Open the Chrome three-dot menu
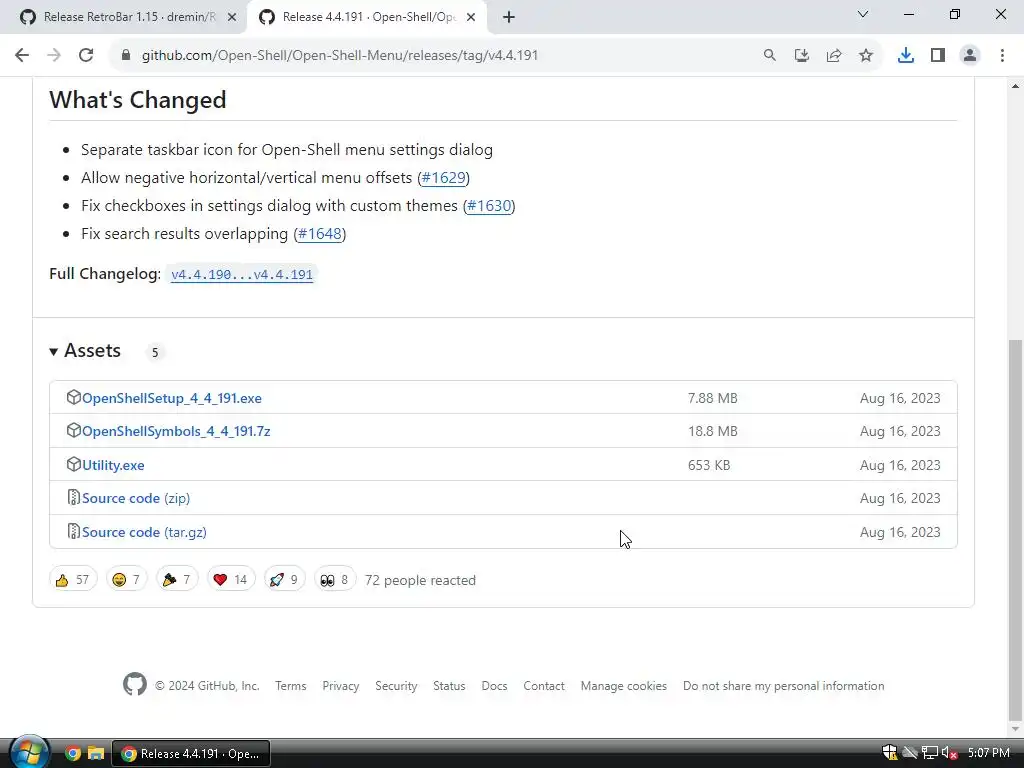Image resolution: width=1024 pixels, height=768 pixels. click(1002, 56)
